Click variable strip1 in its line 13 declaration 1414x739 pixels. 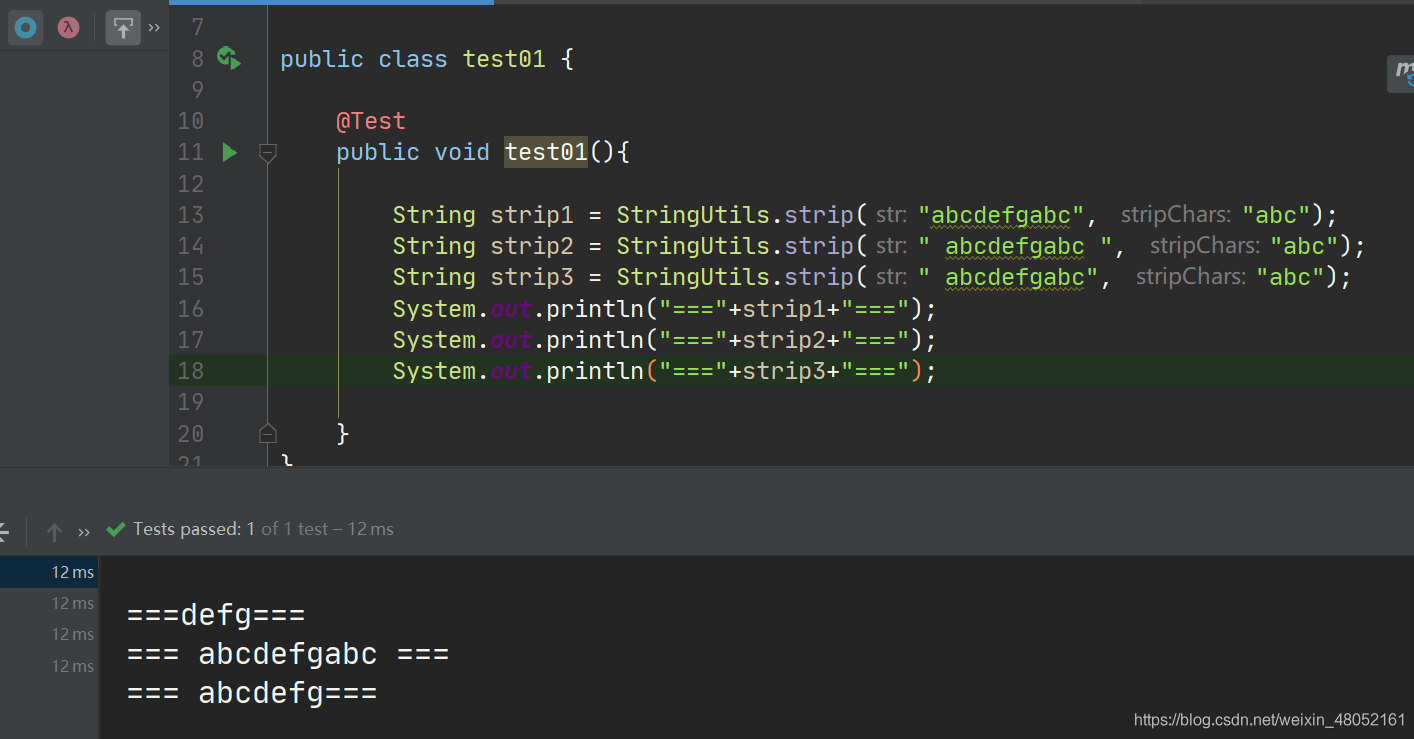pyautogui.click(x=532, y=215)
